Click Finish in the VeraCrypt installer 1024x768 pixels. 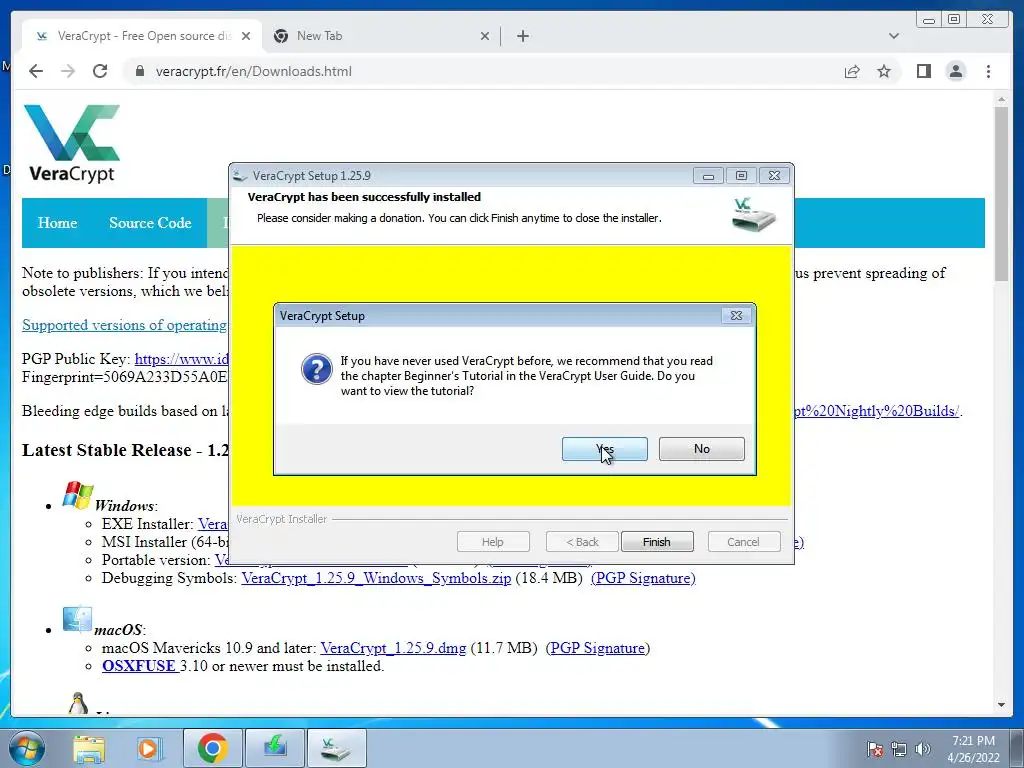[656, 542]
